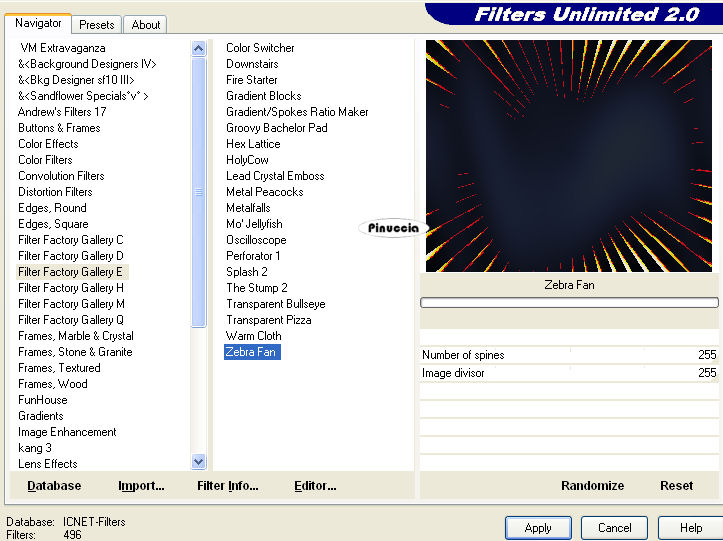This screenshot has height=541, width=723.
Task: Choose the HolyCow filter
Action: [247, 160]
